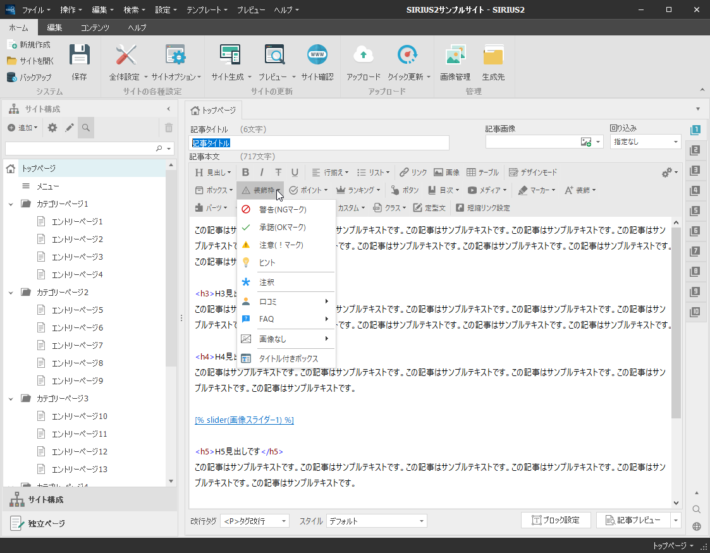Screen dimensions: 710x553
Task: Click the 記事タイトル input field
Action: tap(319, 143)
